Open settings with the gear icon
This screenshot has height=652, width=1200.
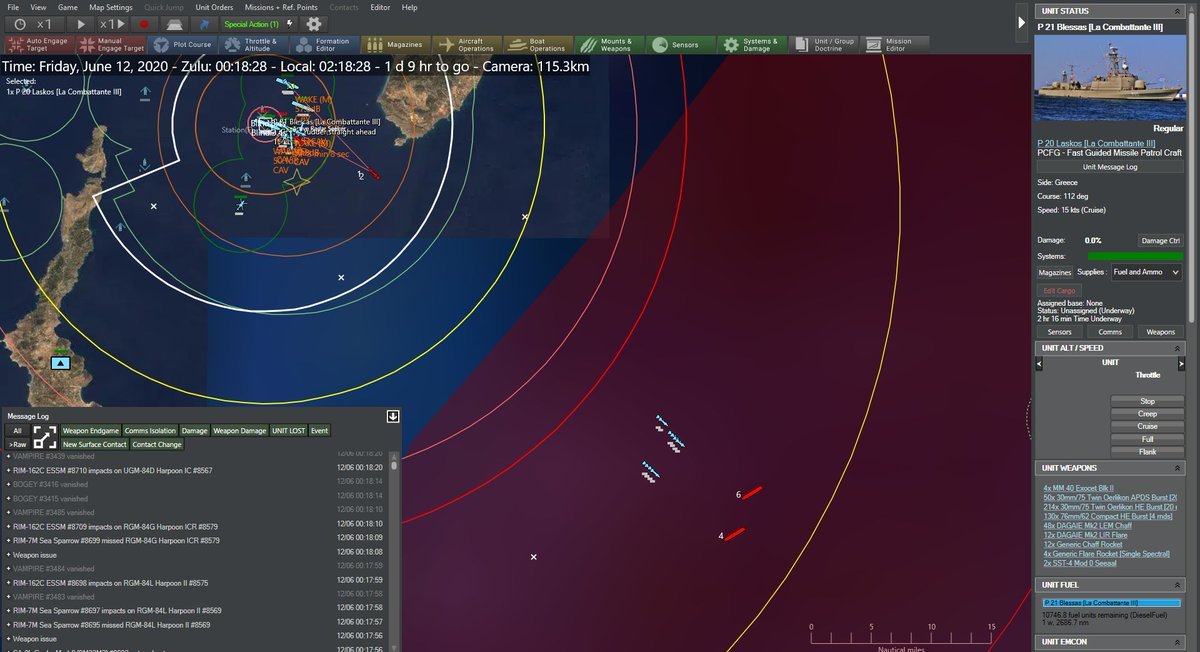[314, 23]
